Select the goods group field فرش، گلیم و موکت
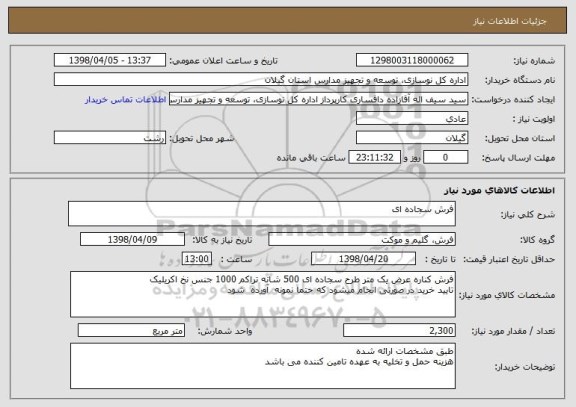 coord(362,239)
